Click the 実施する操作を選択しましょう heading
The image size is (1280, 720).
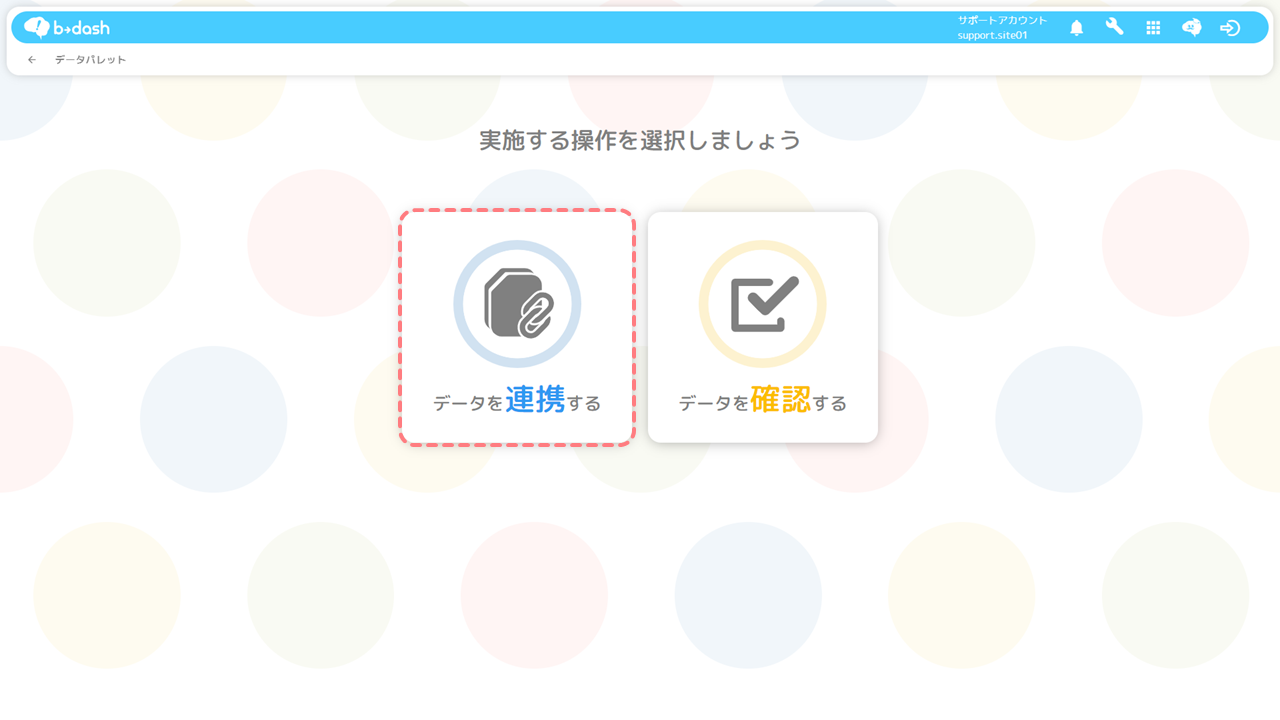(640, 140)
